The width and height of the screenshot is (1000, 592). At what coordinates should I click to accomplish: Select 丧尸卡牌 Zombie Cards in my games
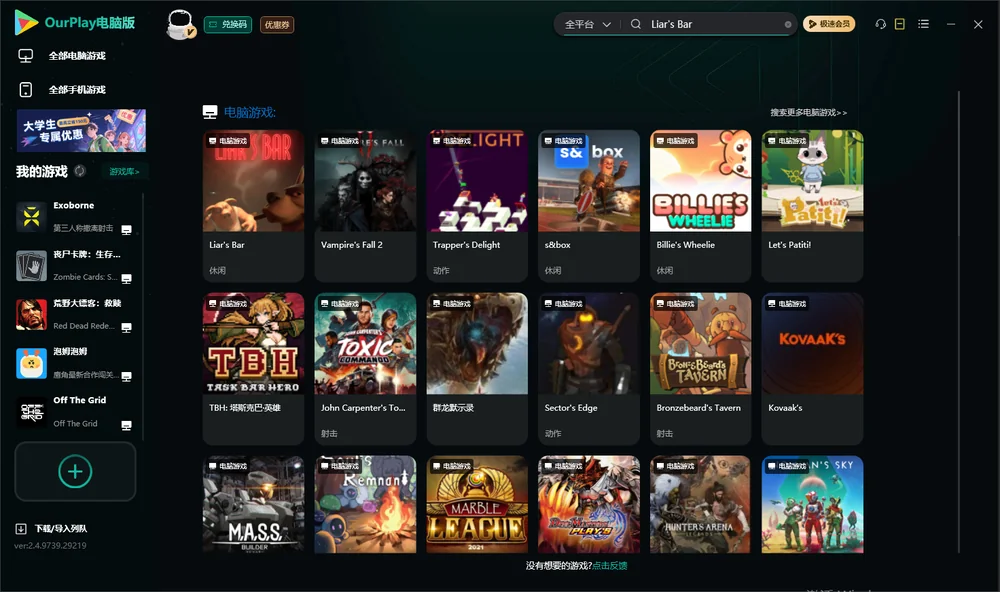75,265
